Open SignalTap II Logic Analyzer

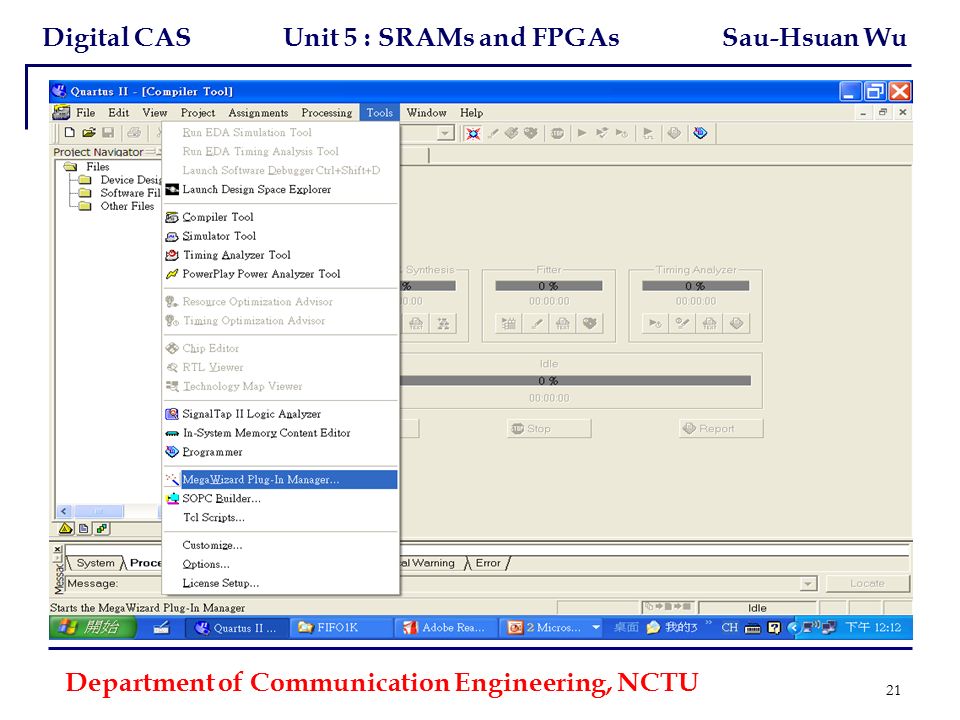pyautogui.click(x=281, y=414)
